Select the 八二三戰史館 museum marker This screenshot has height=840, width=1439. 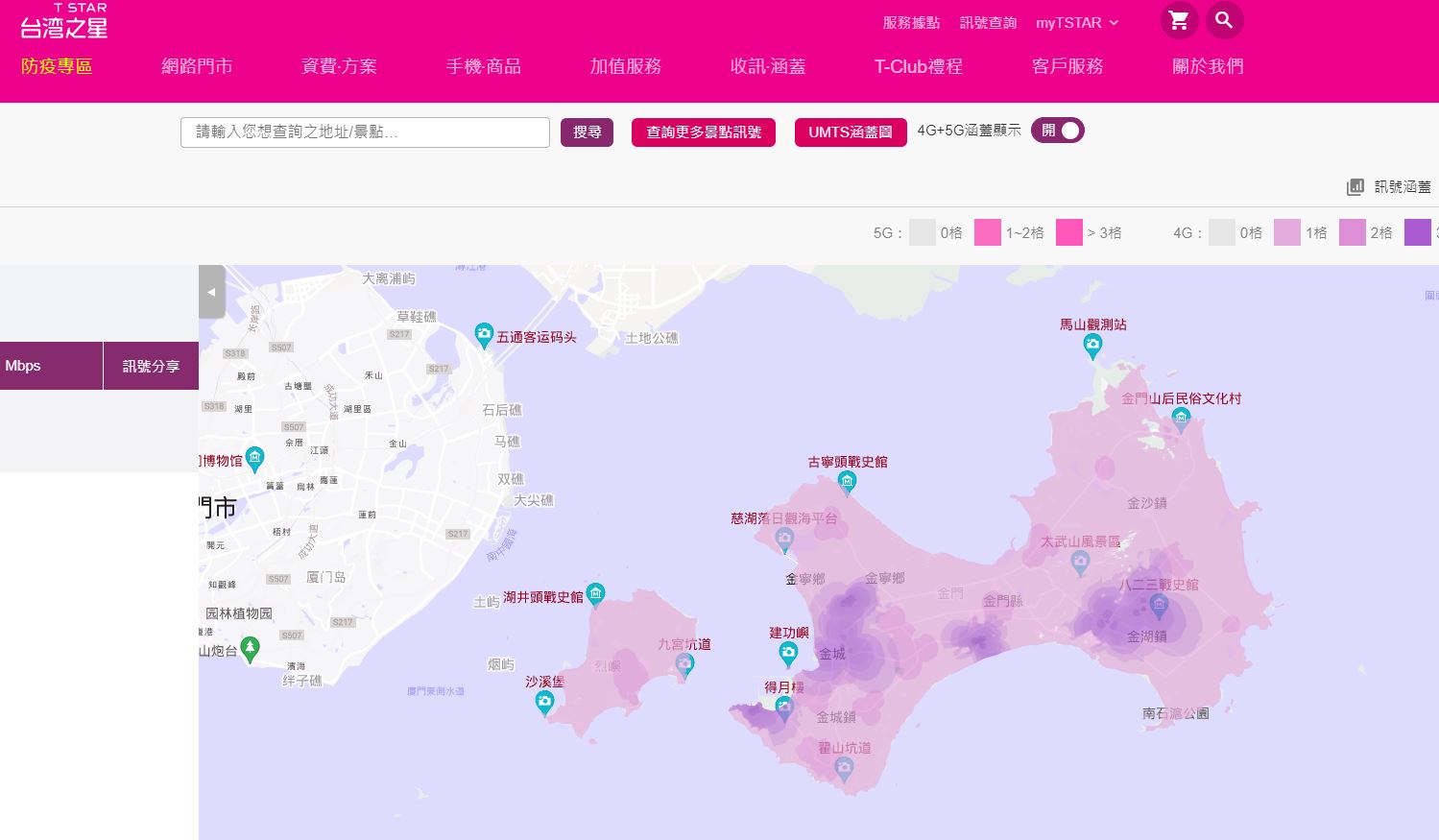(x=1159, y=605)
